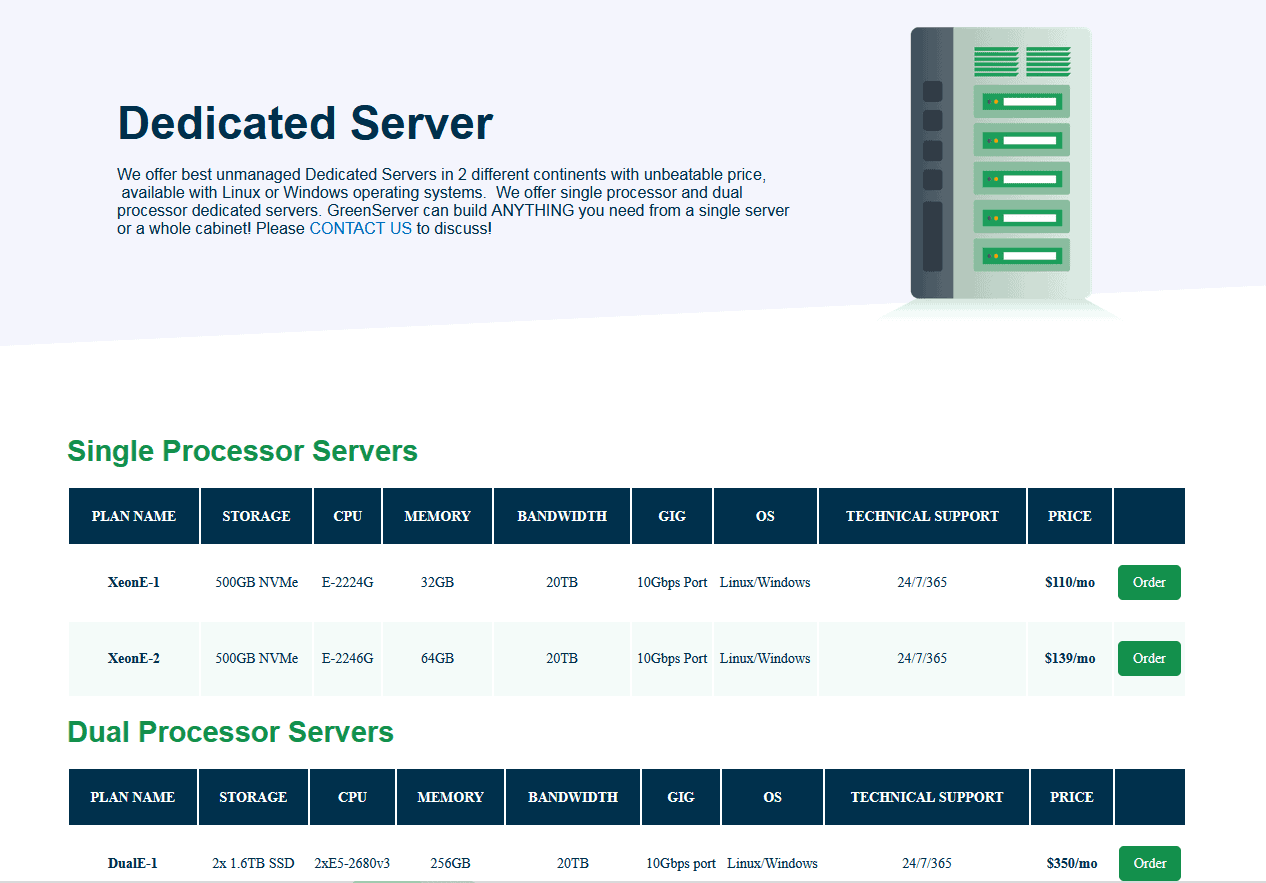Select the Dual Processor Servers heading
The image size is (1266, 883).
(230, 732)
